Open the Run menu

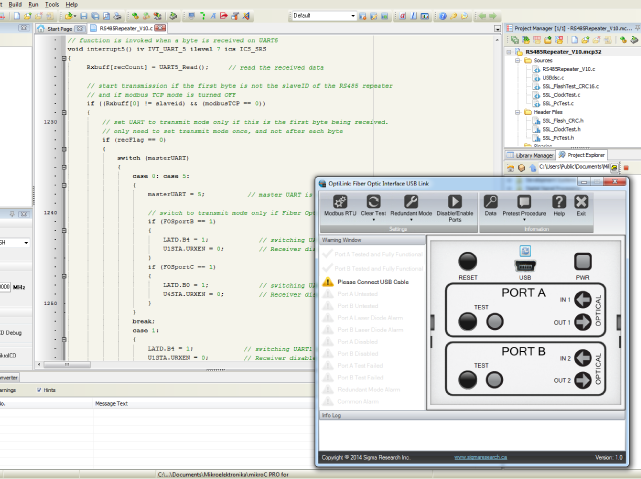[x=33, y=4]
